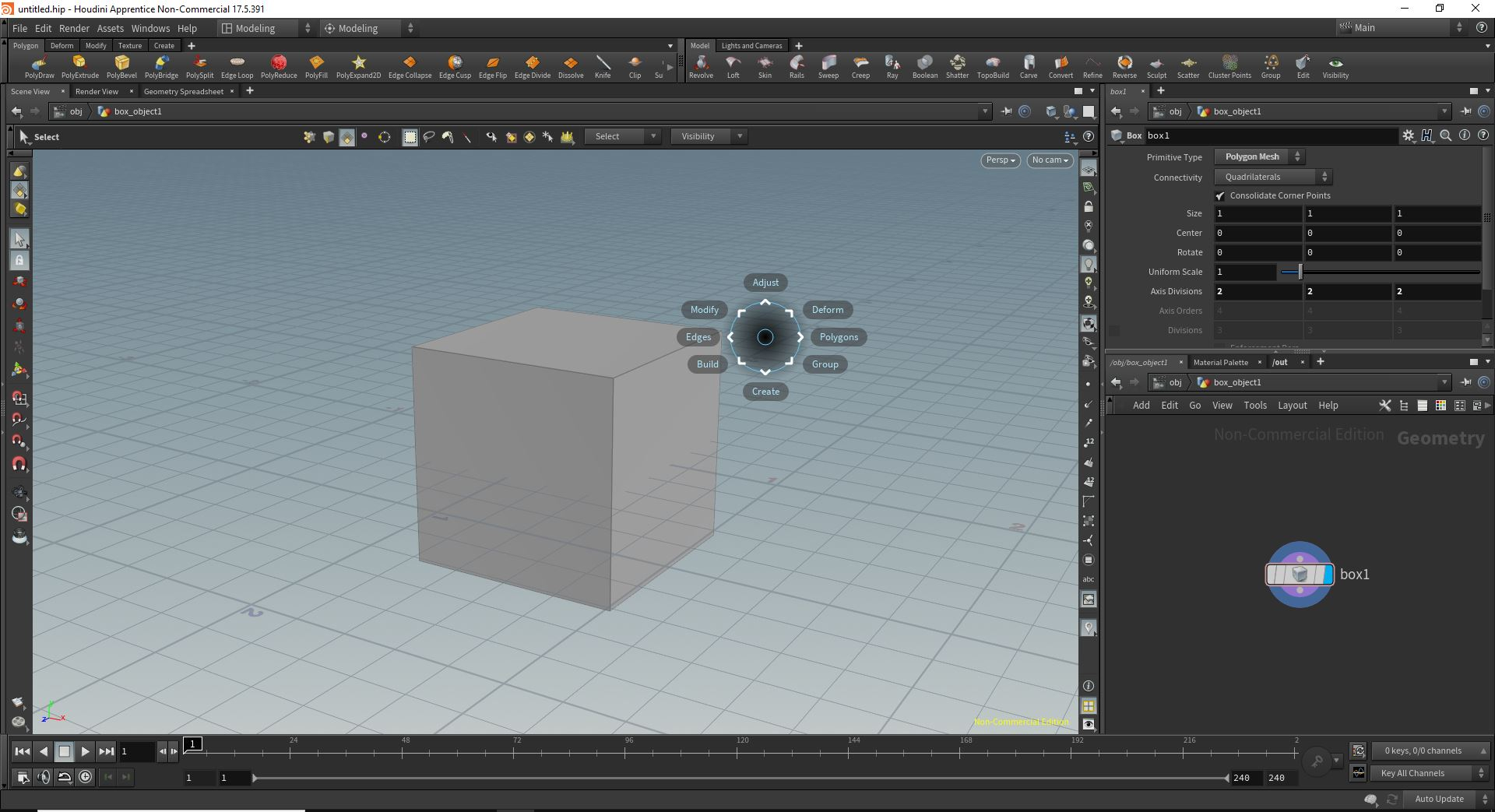The image size is (1495, 812).
Task: Choose the PolySplit tool
Action: pyautogui.click(x=199, y=67)
